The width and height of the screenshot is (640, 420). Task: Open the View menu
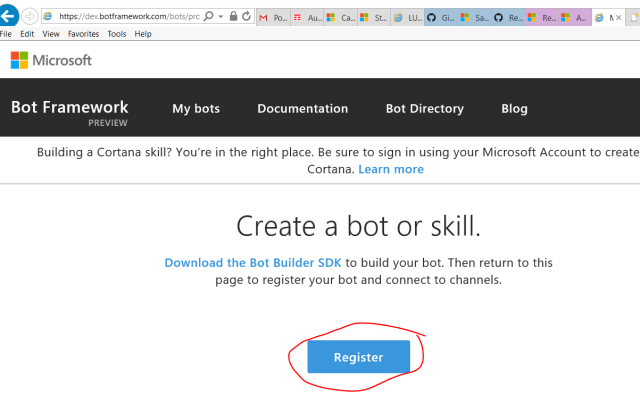pos(51,34)
